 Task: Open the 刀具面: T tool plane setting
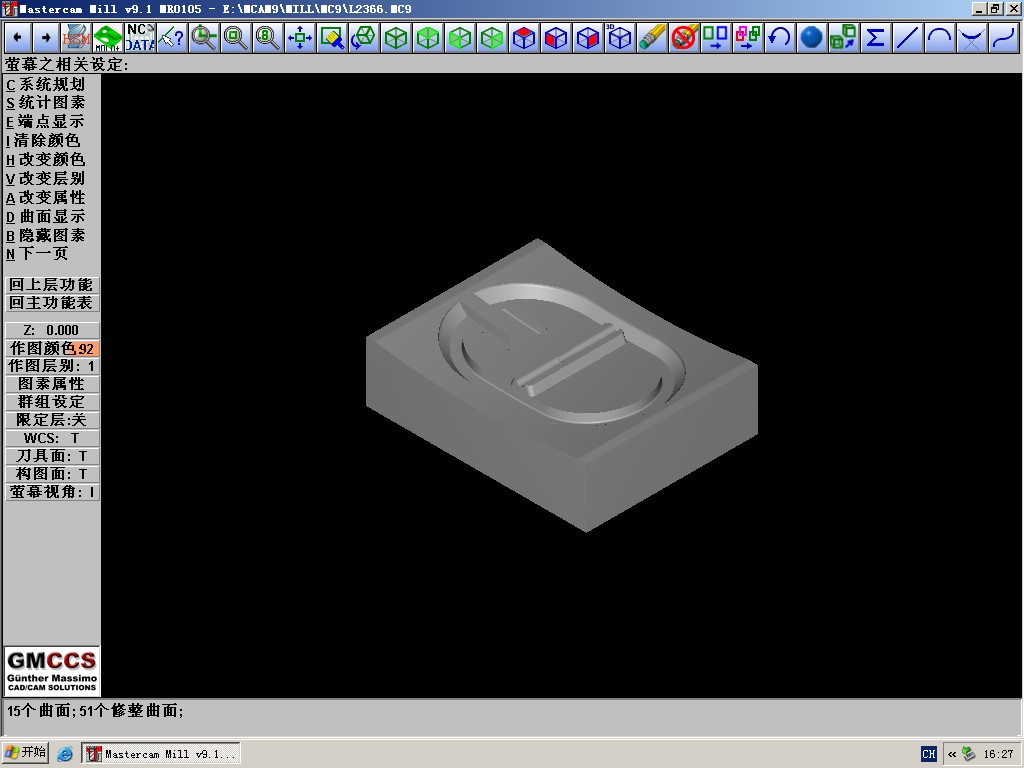pos(52,456)
